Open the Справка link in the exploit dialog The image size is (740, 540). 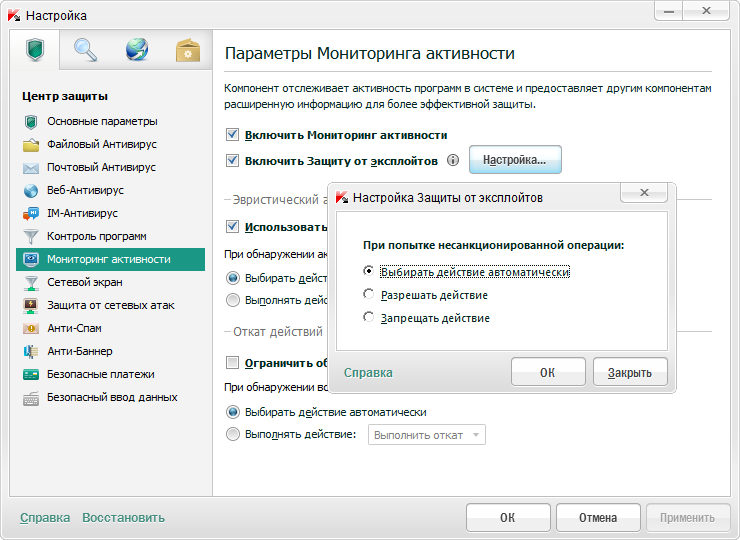coord(368,372)
